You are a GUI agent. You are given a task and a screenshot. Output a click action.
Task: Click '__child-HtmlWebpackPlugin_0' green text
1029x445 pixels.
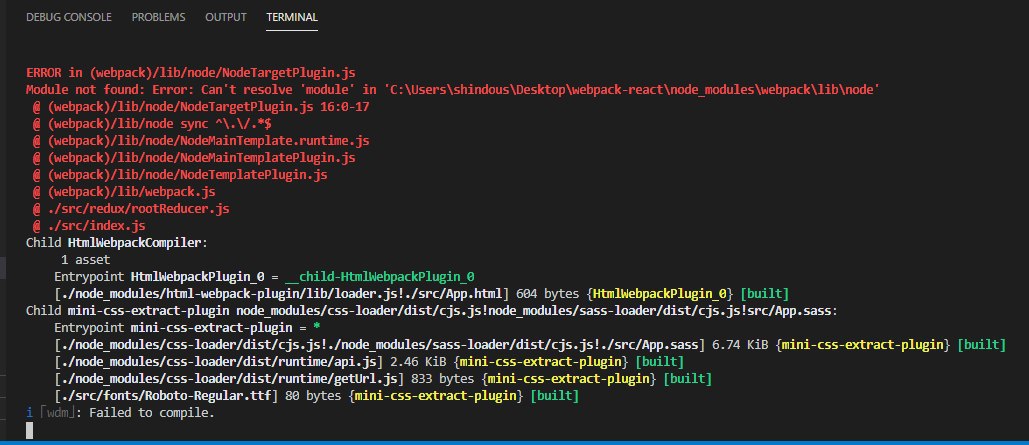(380, 277)
